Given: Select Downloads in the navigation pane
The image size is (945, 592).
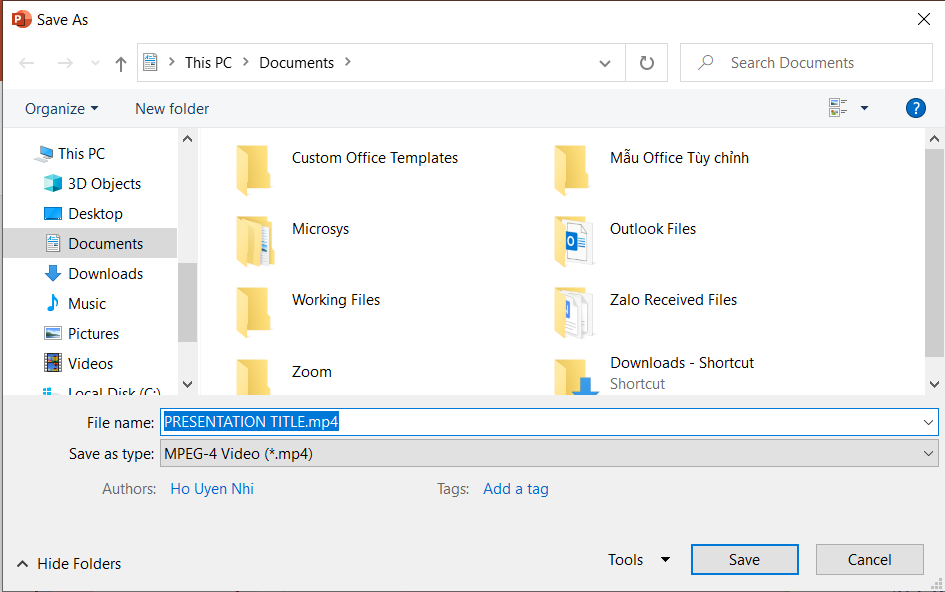Looking at the screenshot, I should (x=105, y=274).
